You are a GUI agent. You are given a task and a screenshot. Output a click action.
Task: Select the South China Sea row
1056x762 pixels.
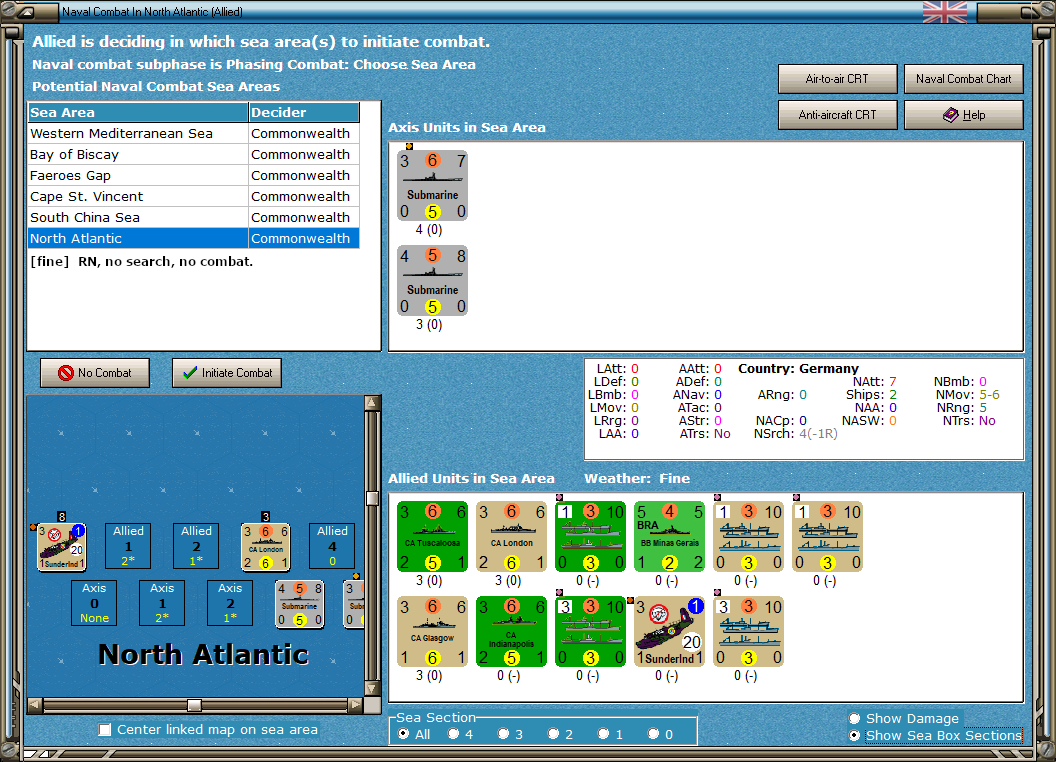(194, 217)
